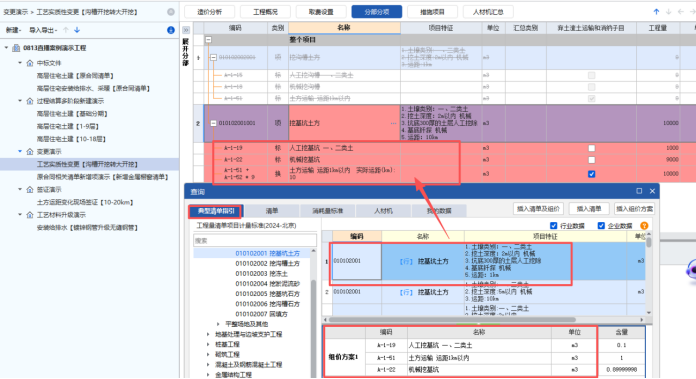Collapse the strikethrough 挖沟槽土方 item
This screenshot has width=696, height=379.
coord(214,57)
